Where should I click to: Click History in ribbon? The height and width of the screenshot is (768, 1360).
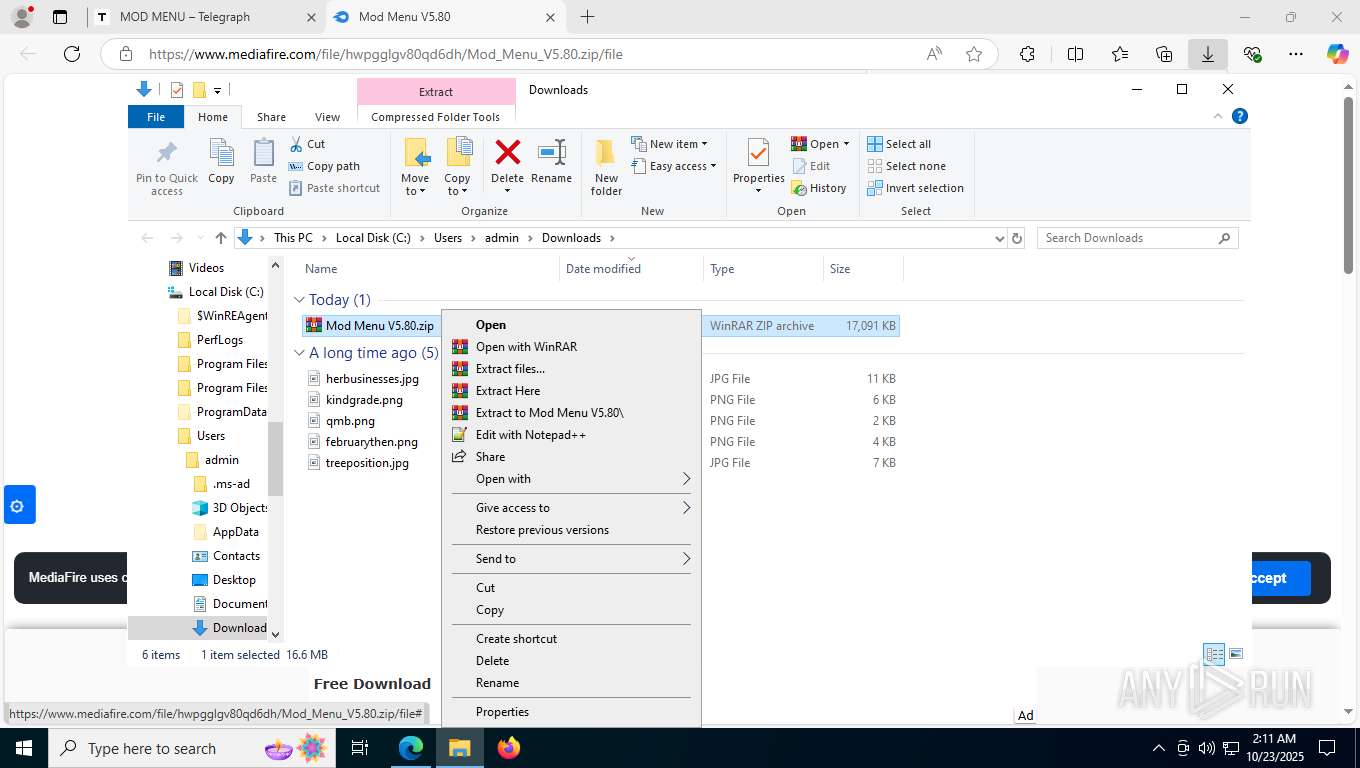click(819, 188)
